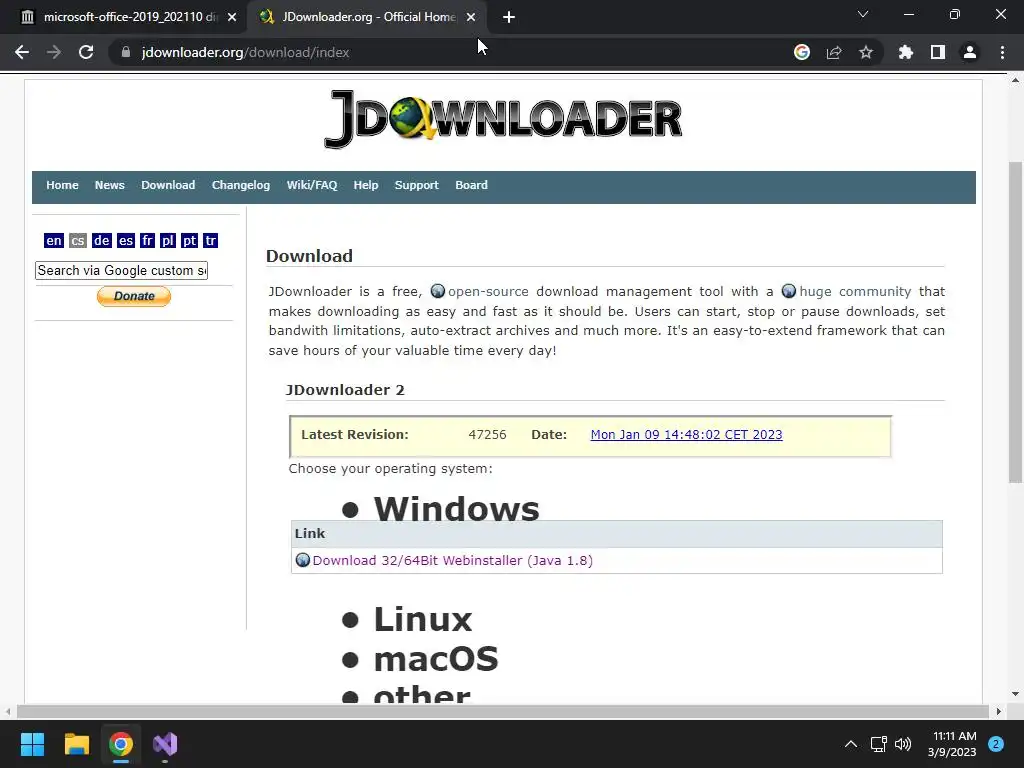Open the volume control in system tray

tap(903, 744)
